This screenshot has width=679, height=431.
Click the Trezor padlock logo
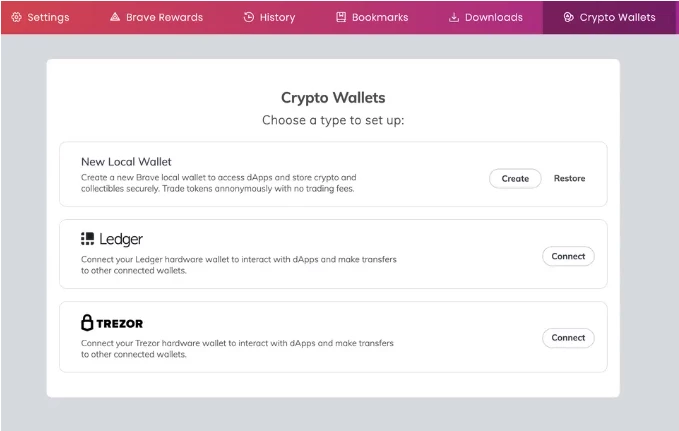[87, 323]
